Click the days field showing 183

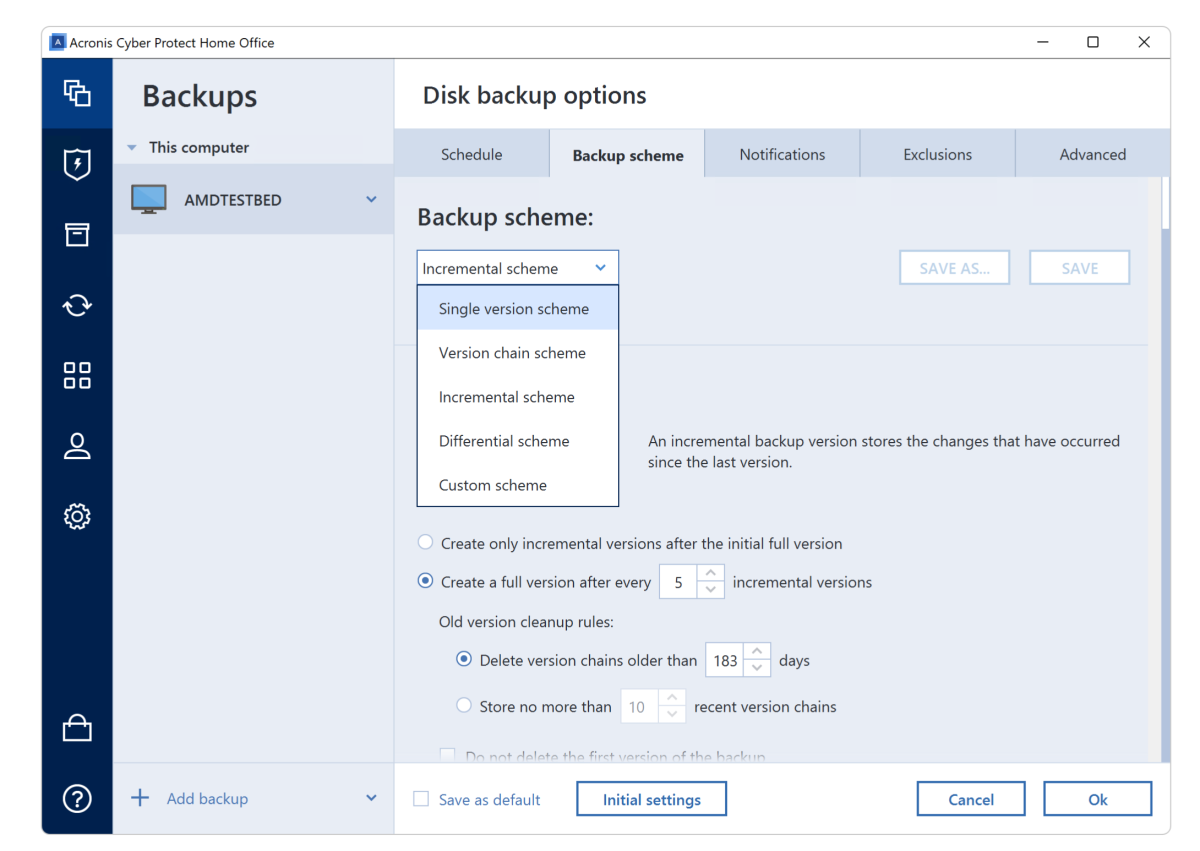[x=725, y=660]
